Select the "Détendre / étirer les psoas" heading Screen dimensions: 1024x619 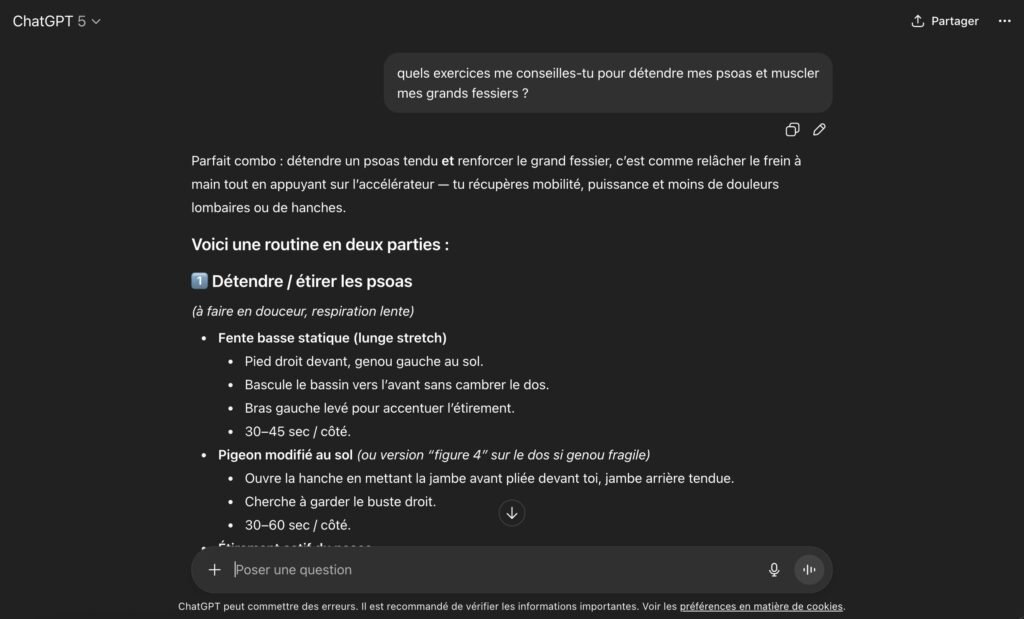point(312,281)
